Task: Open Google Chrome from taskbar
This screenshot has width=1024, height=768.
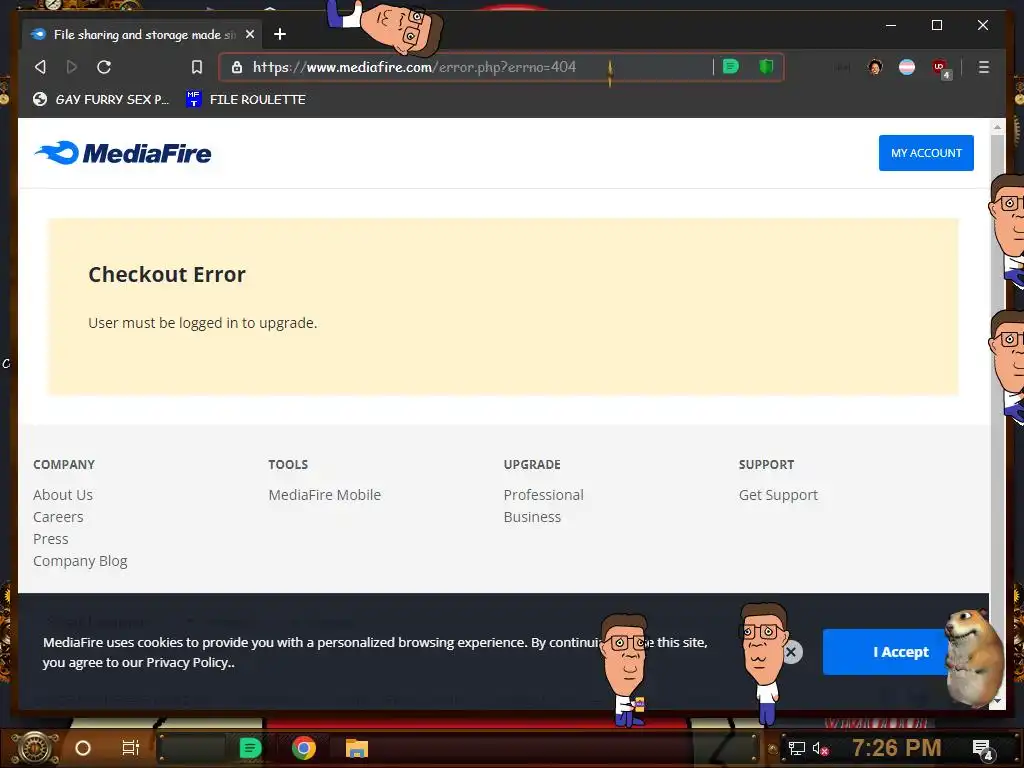Action: (x=304, y=748)
